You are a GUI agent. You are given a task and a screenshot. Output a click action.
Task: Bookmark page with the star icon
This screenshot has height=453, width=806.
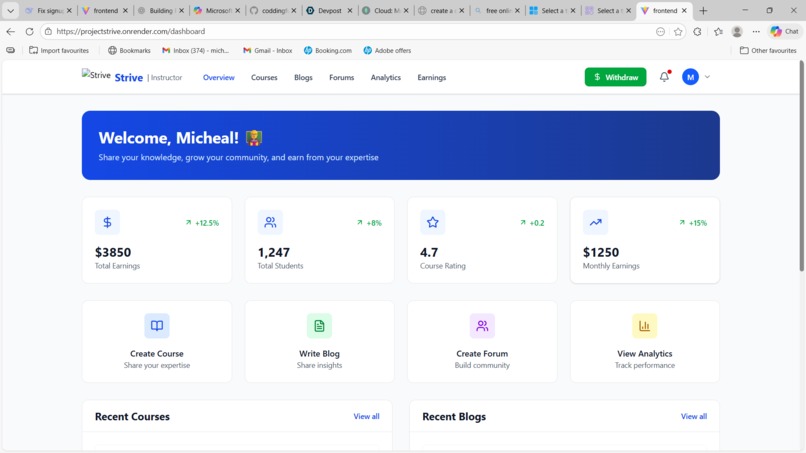(678, 31)
